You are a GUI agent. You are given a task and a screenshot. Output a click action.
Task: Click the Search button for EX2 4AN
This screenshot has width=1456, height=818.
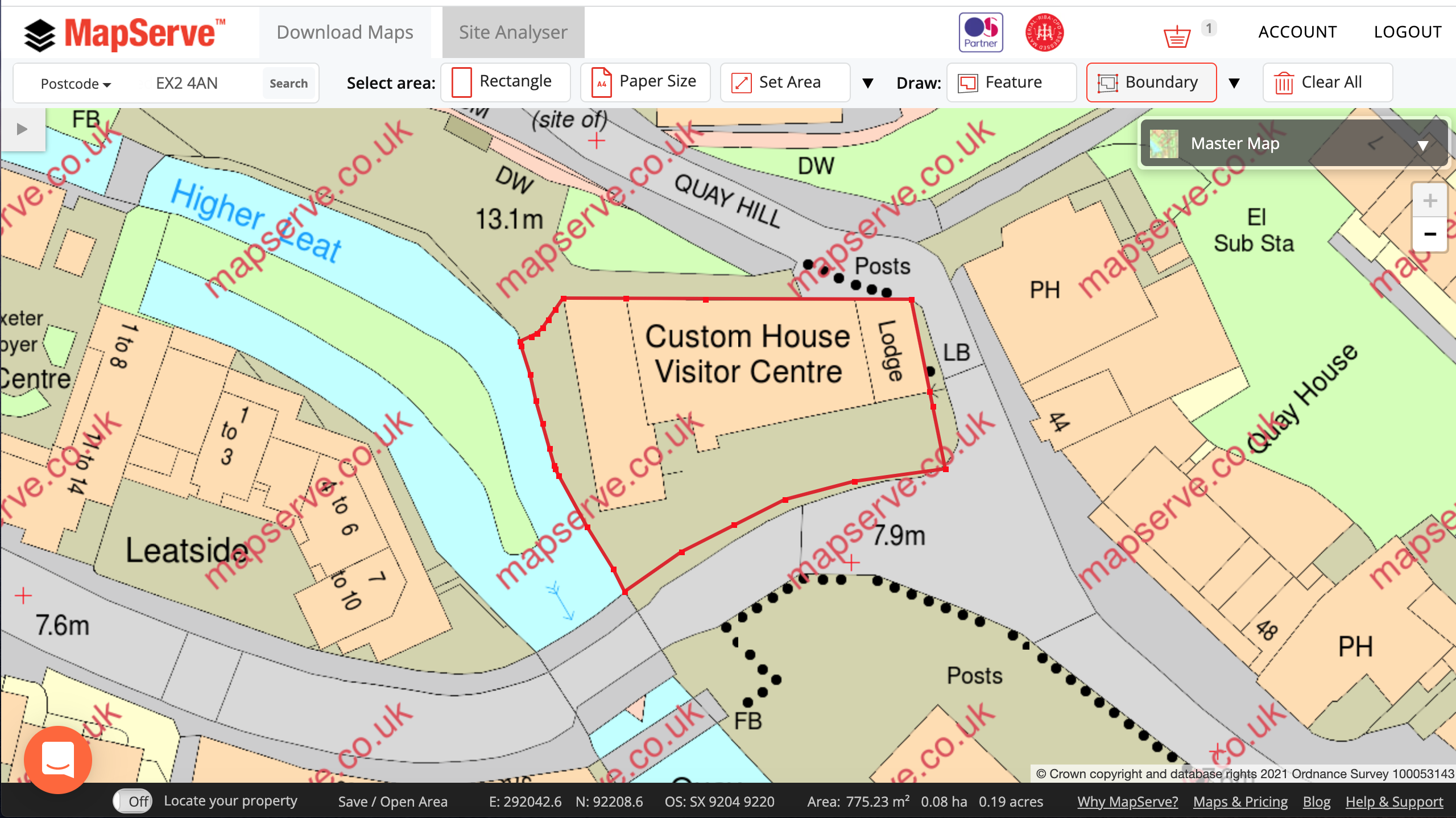click(288, 83)
